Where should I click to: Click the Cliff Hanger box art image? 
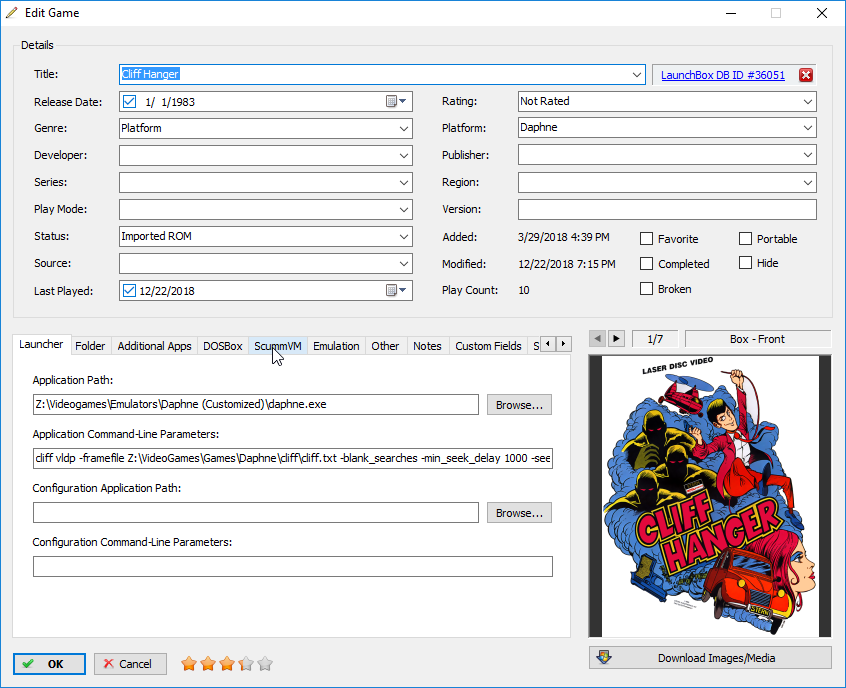[710, 496]
